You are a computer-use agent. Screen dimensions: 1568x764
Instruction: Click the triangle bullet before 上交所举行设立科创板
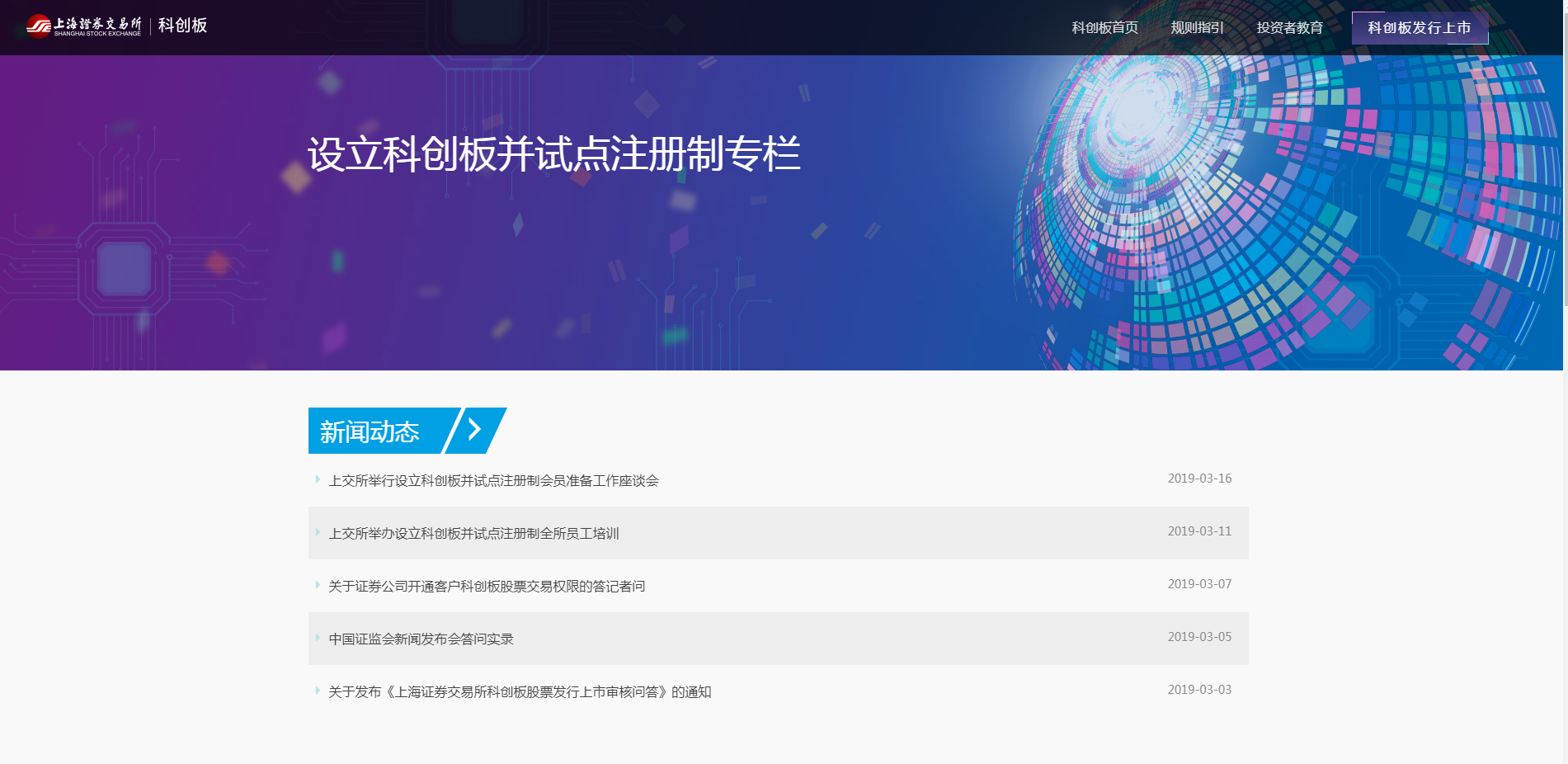(x=318, y=479)
